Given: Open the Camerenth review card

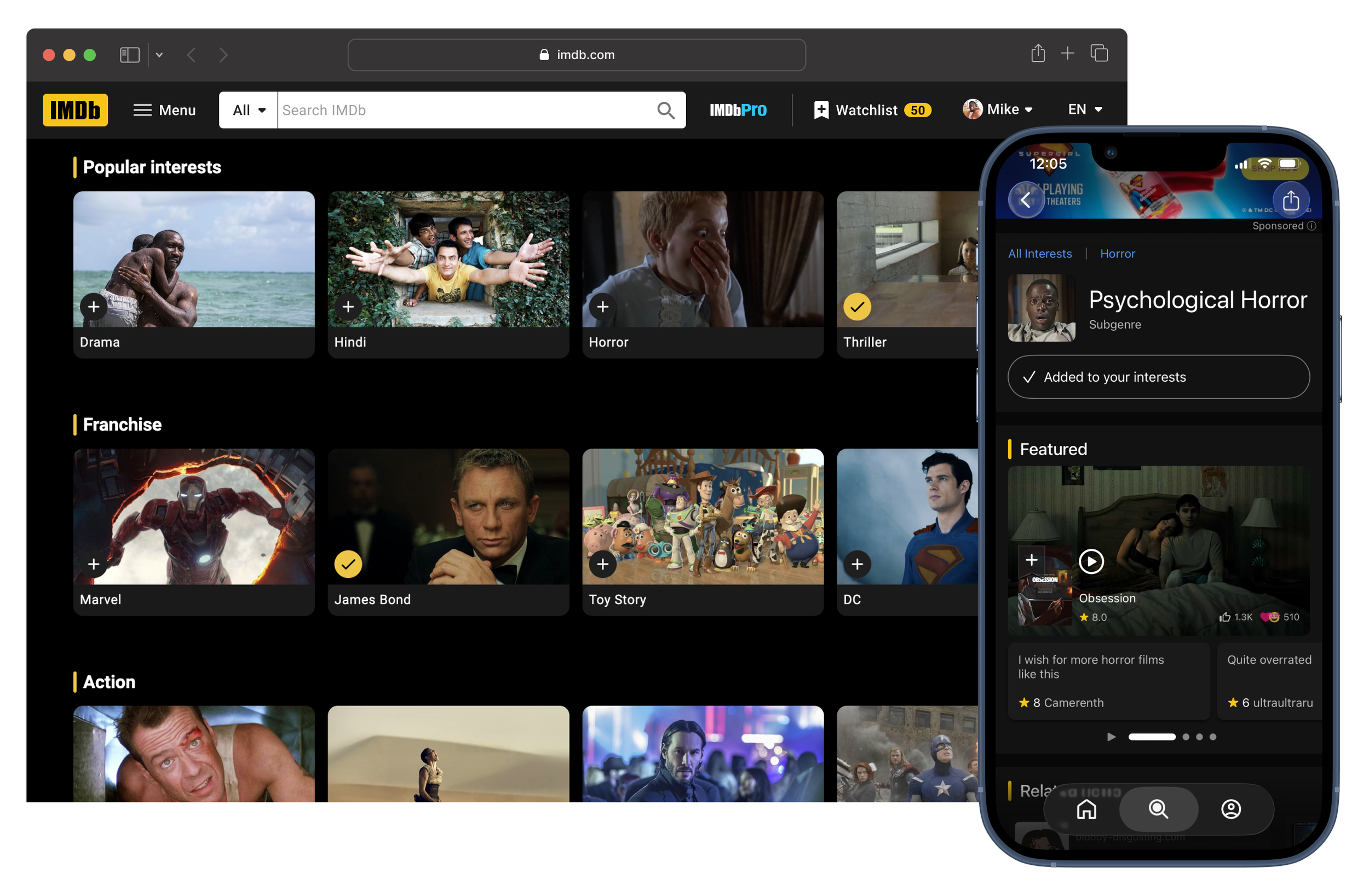Looking at the screenshot, I should [x=1108, y=681].
